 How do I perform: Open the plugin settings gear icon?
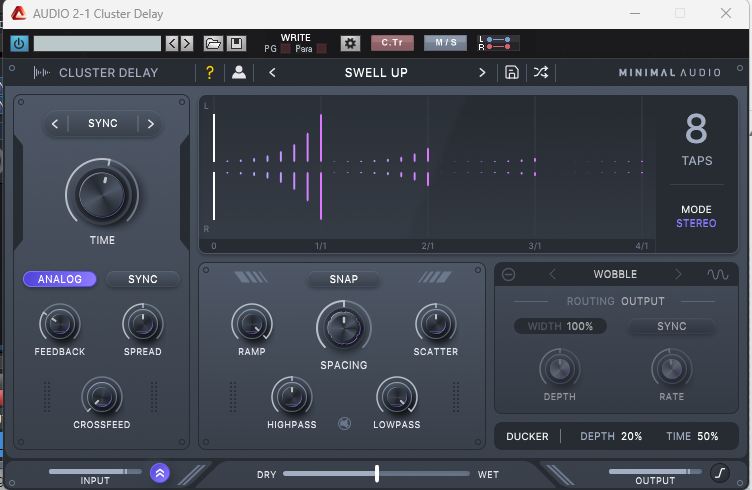point(351,44)
